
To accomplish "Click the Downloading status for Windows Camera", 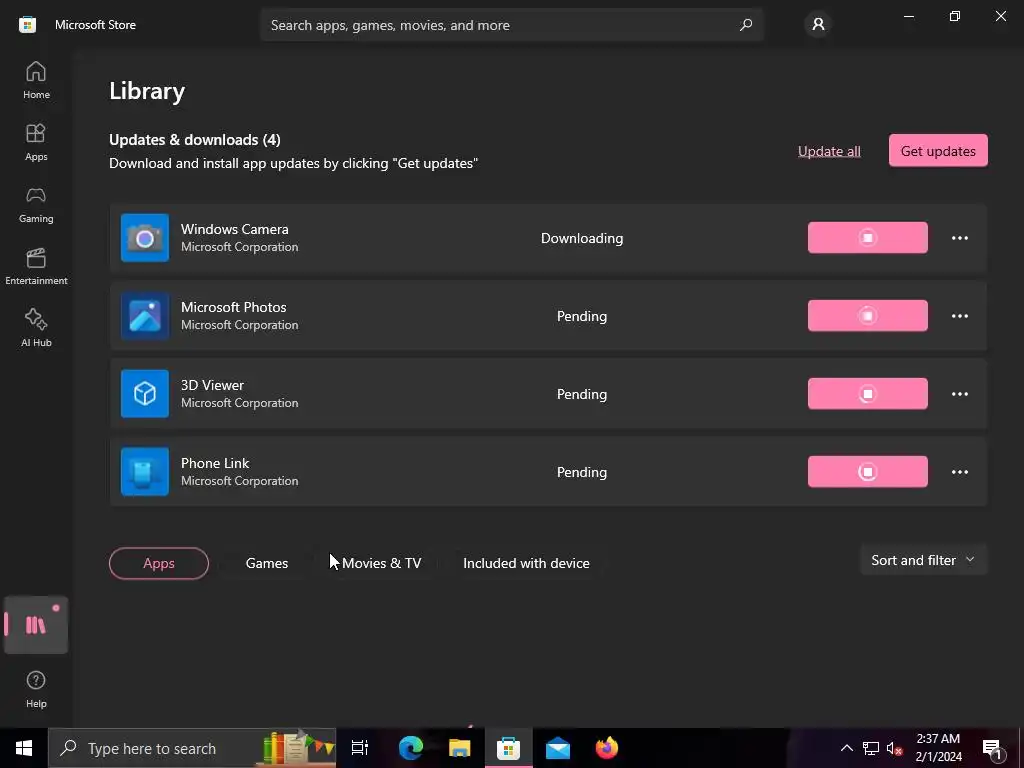I will (x=581, y=238).
